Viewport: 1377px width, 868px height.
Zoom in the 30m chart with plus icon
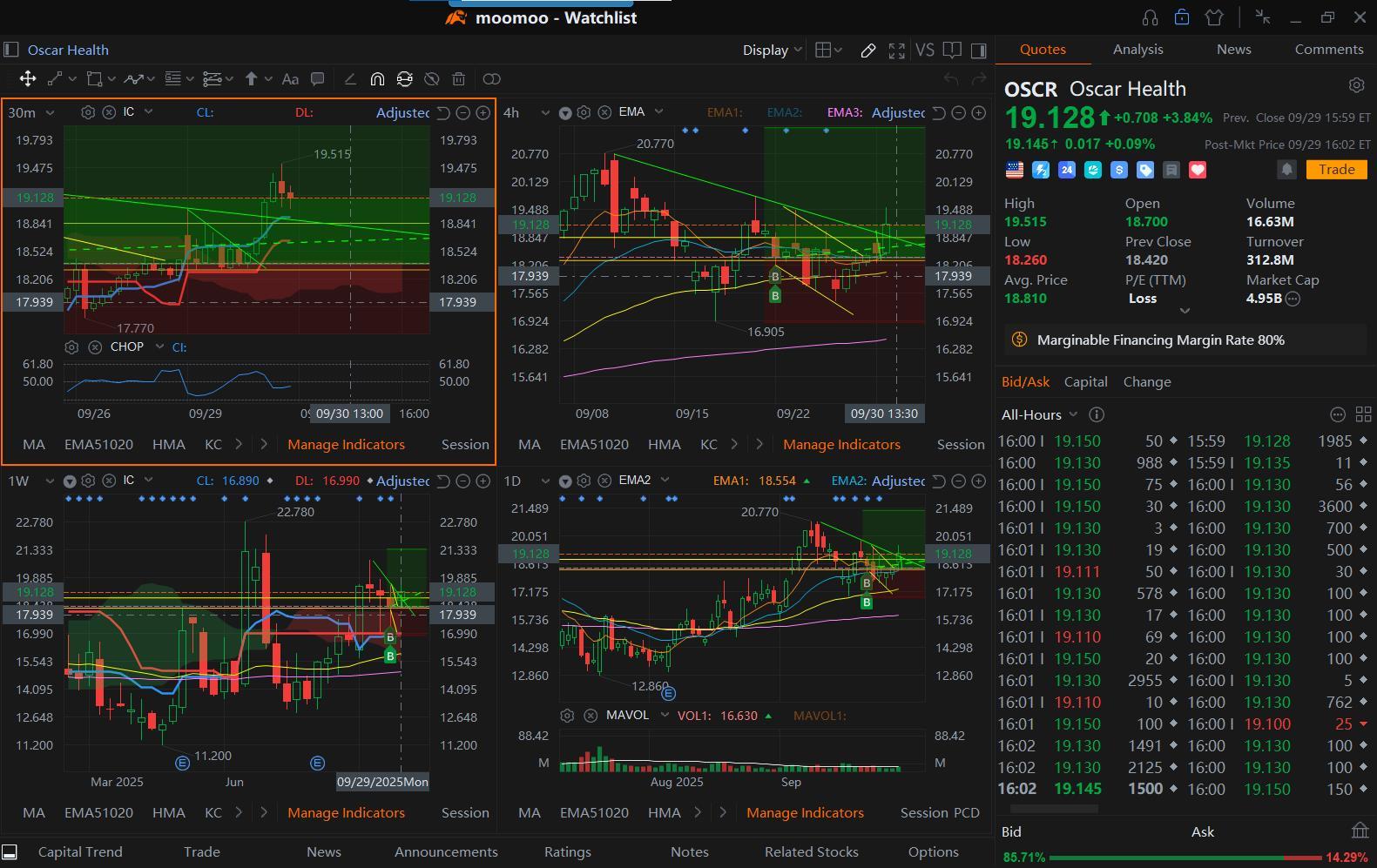483,112
